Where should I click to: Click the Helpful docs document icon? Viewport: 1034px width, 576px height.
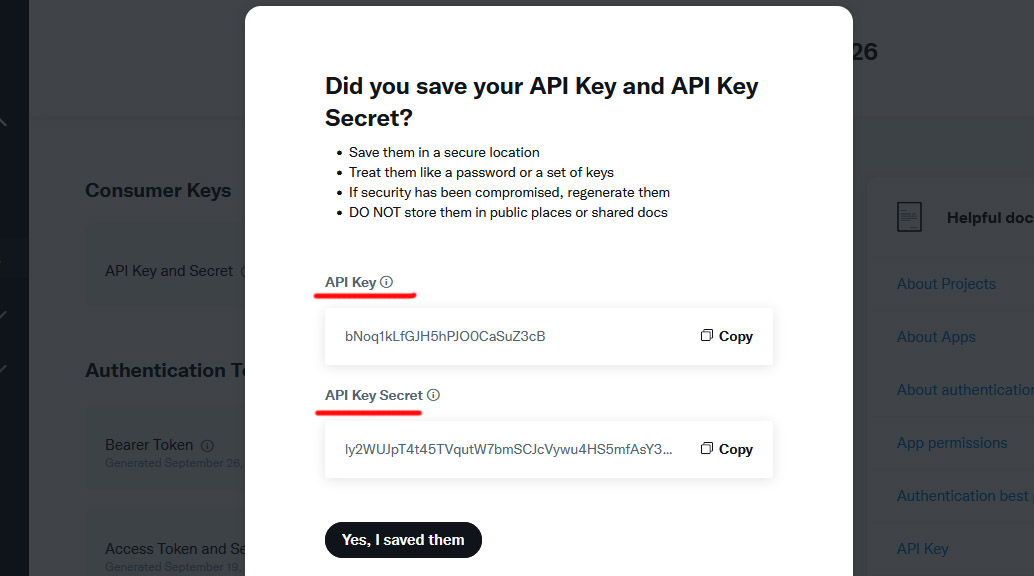tap(909, 217)
